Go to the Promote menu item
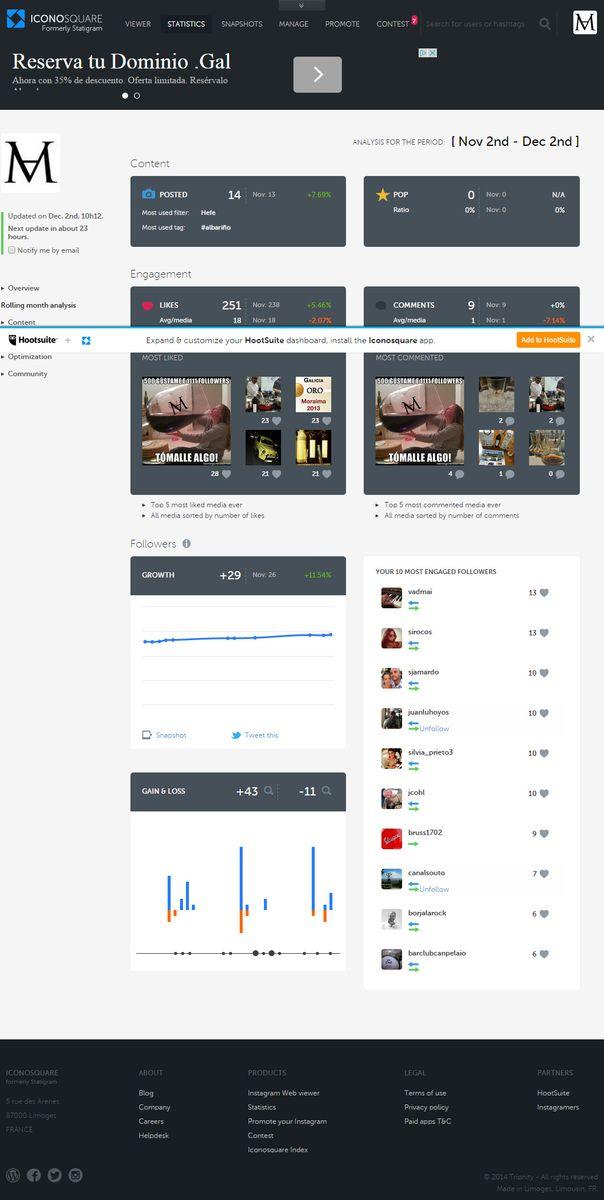604x1200 pixels. point(342,24)
